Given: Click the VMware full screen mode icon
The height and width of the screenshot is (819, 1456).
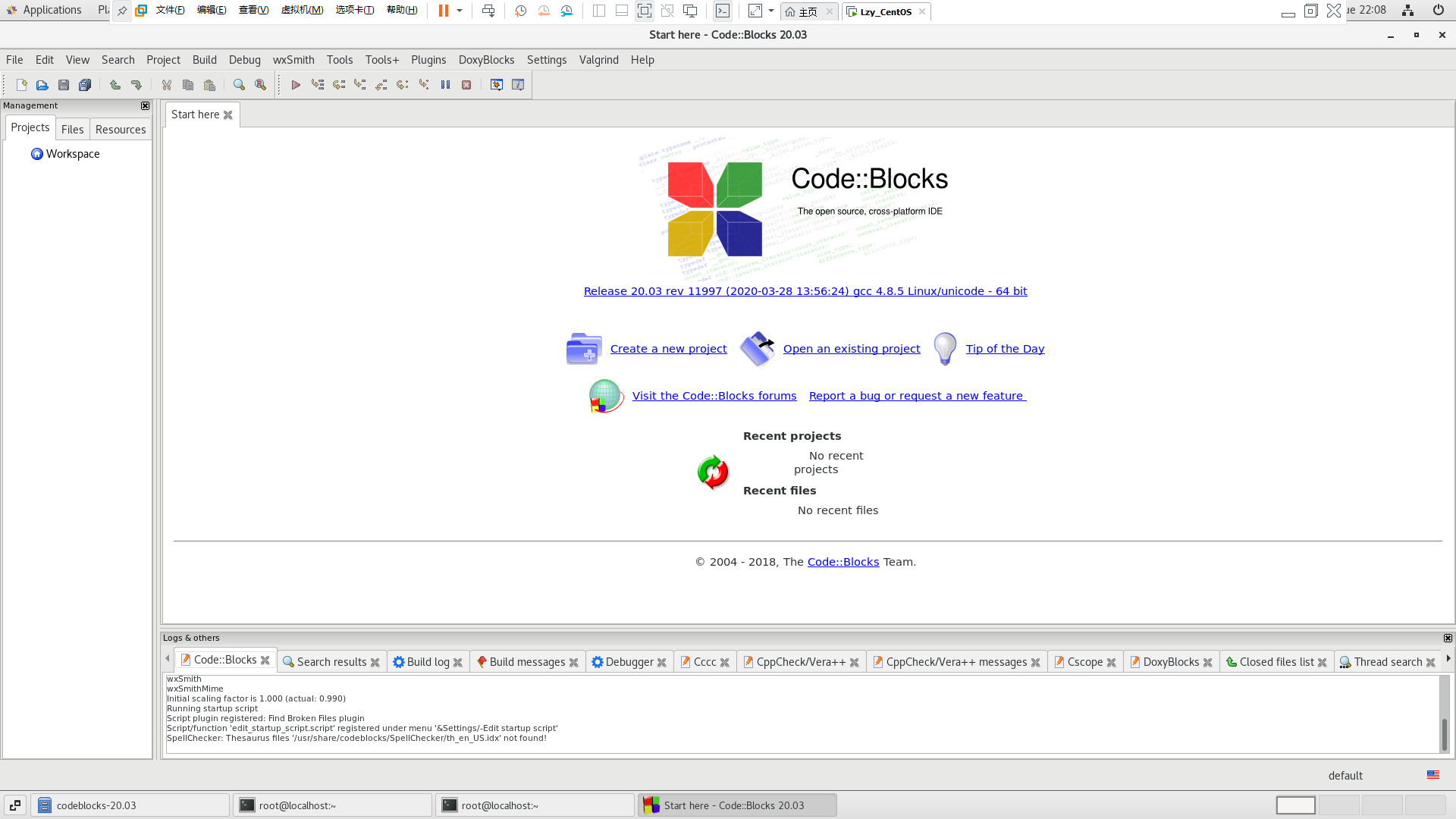Looking at the screenshot, I should coord(644,11).
